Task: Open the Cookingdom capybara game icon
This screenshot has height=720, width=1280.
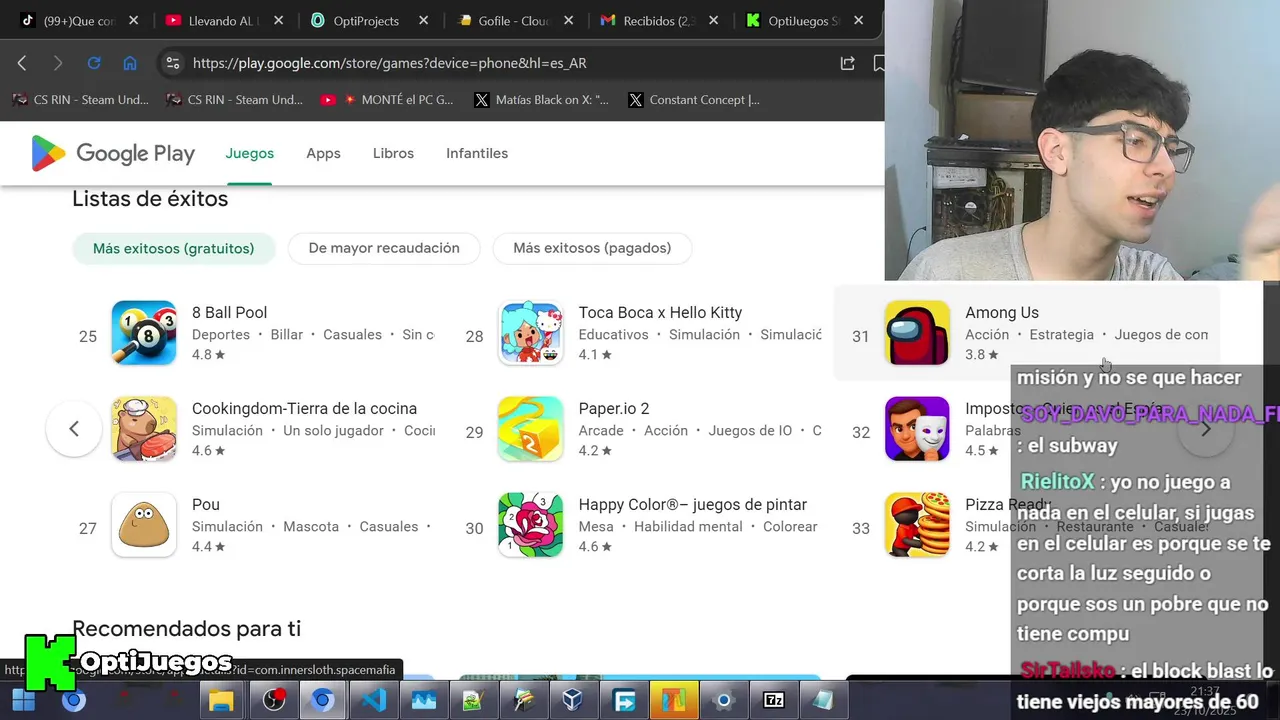Action: [x=144, y=429]
